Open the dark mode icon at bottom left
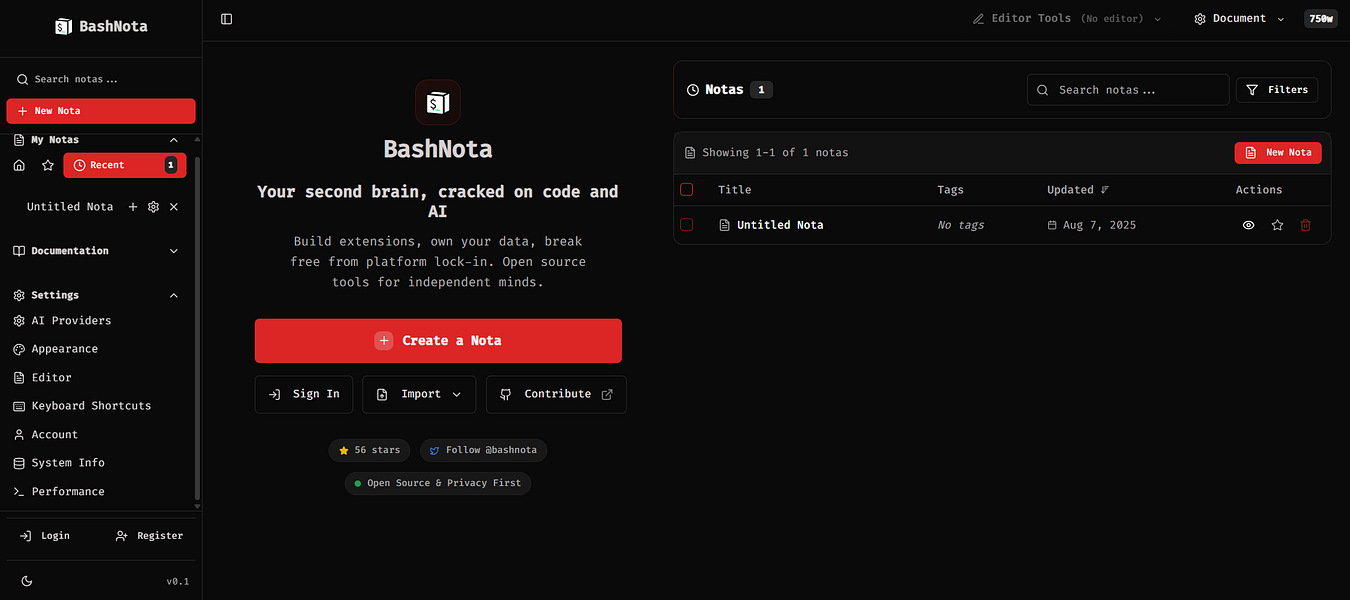 coord(26,581)
